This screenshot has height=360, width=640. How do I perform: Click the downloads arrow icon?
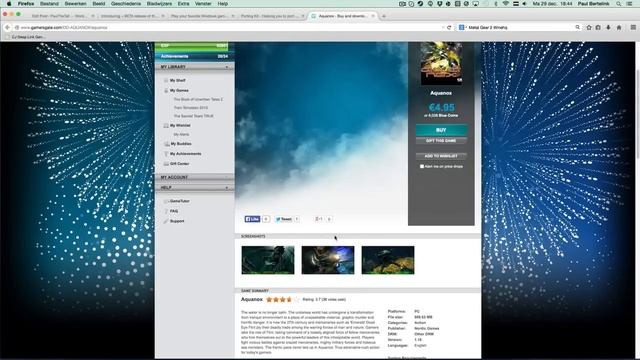point(609,27)
